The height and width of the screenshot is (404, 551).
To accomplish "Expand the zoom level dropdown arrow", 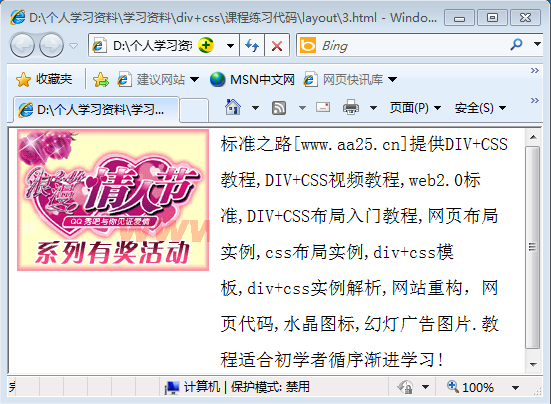I will pyautogui.click(x=515, y=388).
